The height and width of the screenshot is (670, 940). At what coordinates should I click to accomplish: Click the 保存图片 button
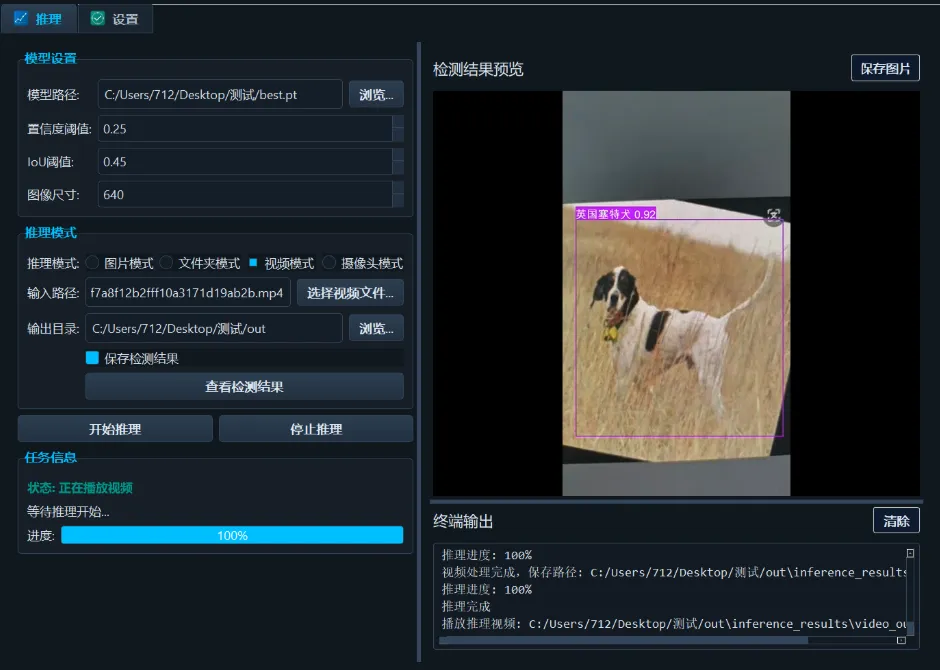[x=885, y=68]
